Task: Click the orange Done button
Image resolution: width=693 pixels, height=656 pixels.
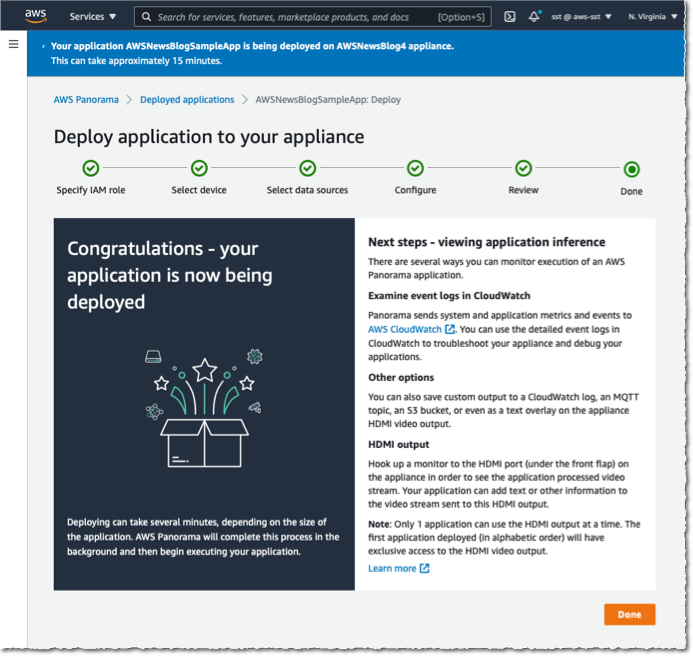Action: (x=629, y=614)
